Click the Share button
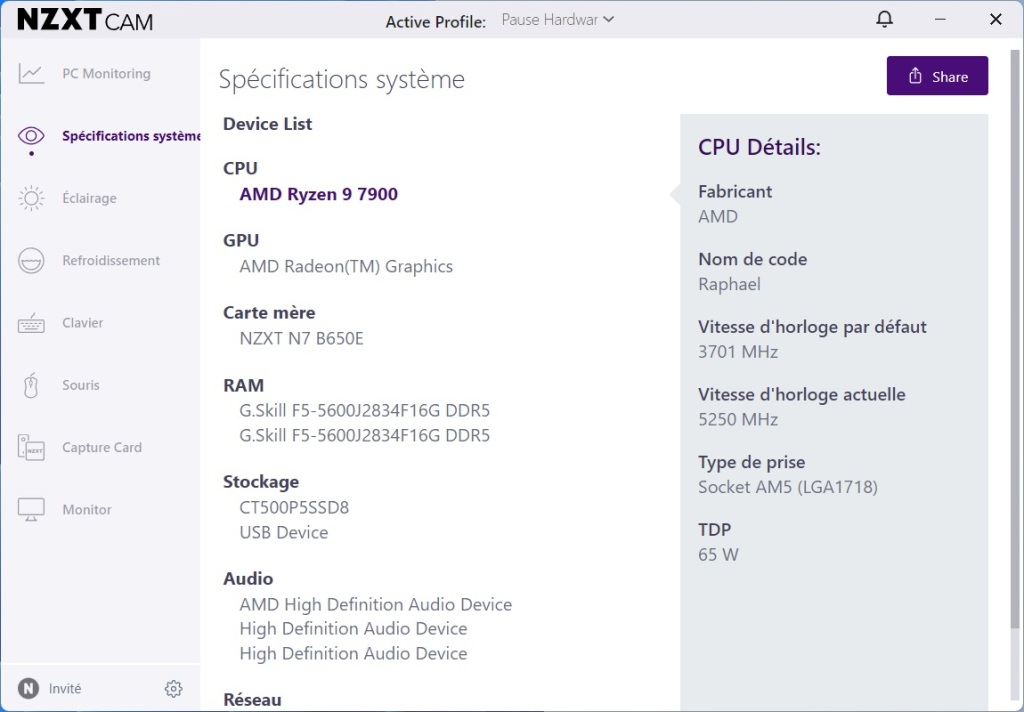This screenshot has width=1024, height=712. coord(937,75)
